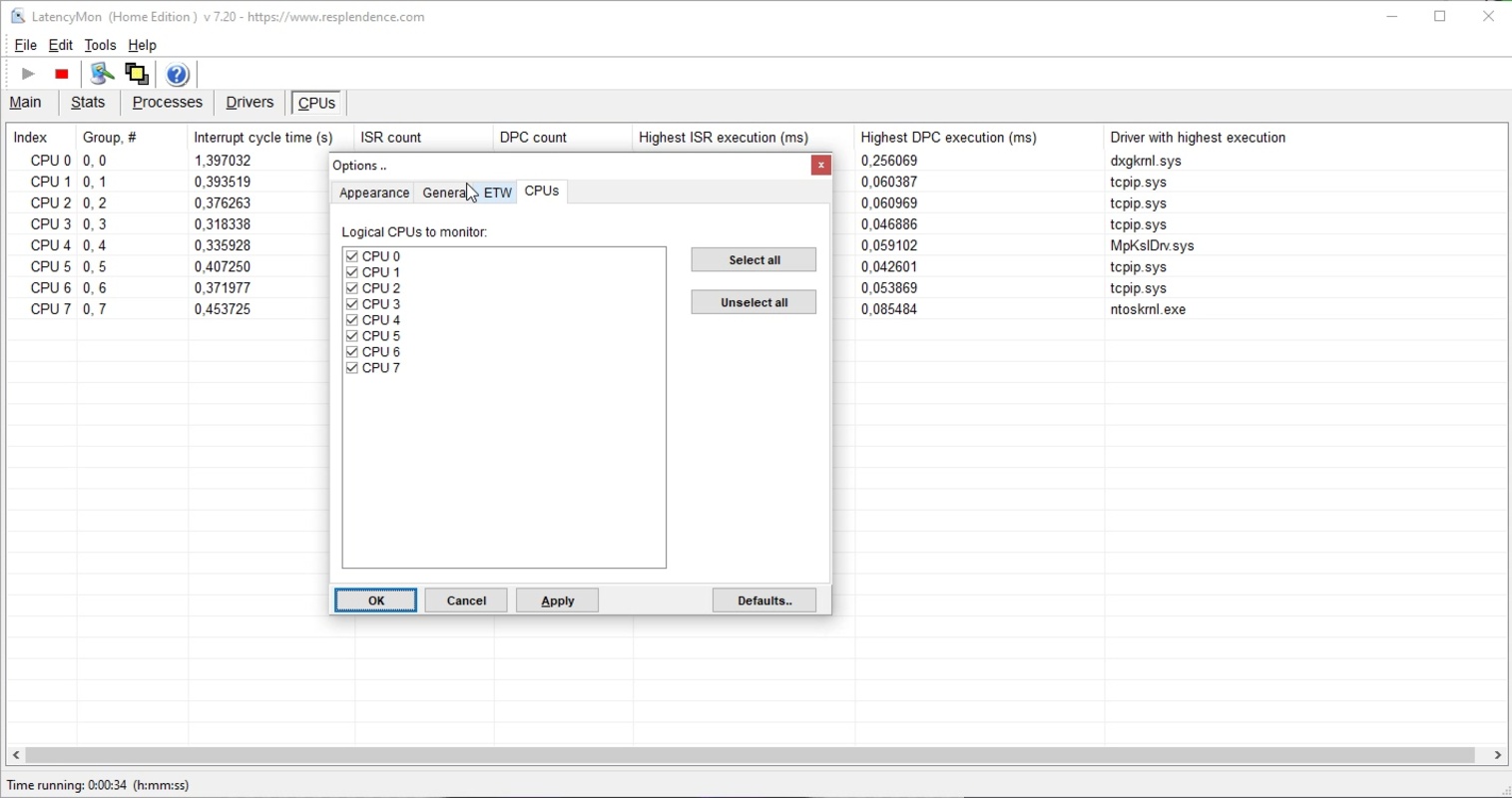
Task: Stop monitoring using the red stop icon
Action: (60, 73)
